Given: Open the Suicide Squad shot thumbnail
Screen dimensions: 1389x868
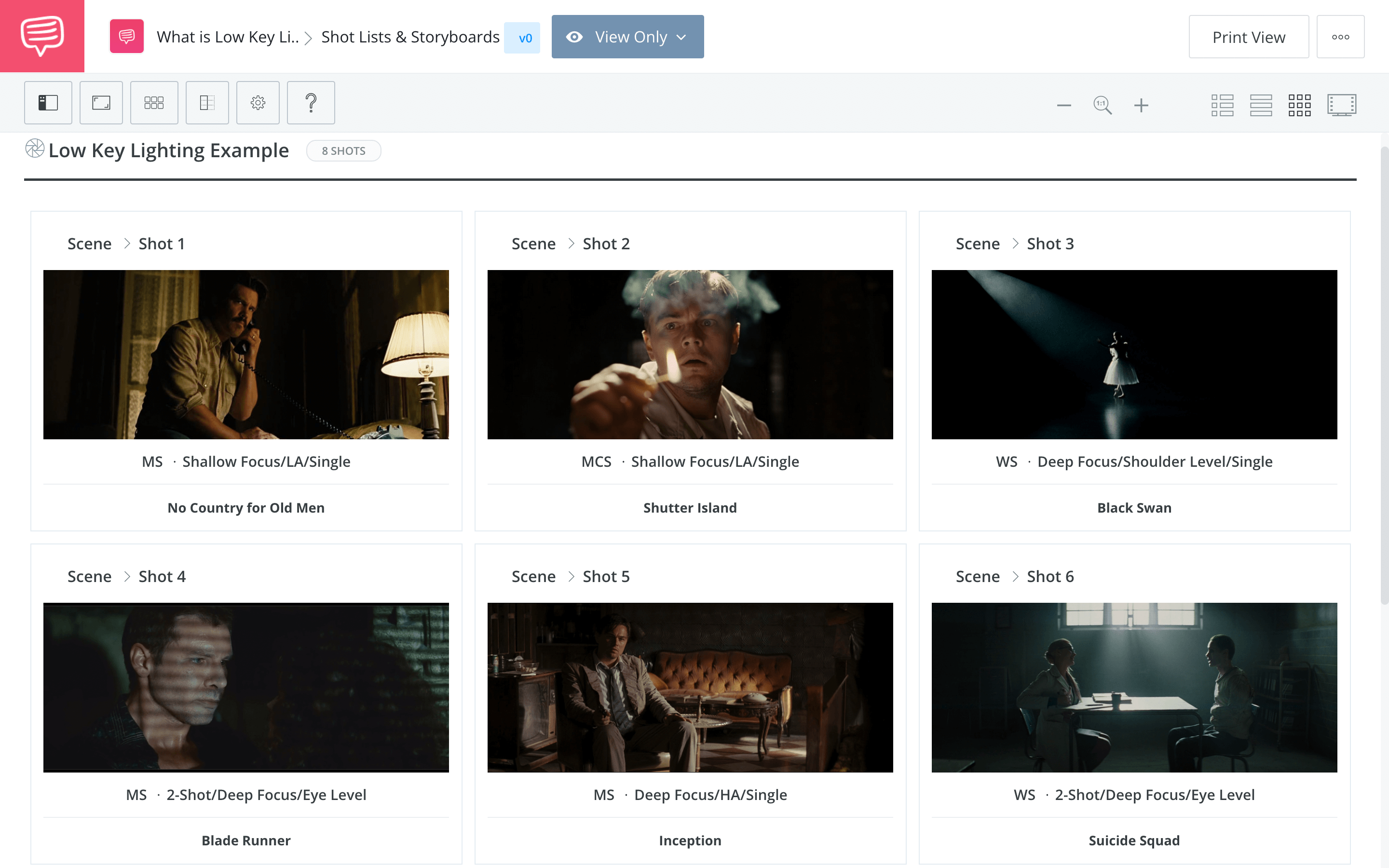Looking at the screenshot, I should click(x=1134, y=687).
